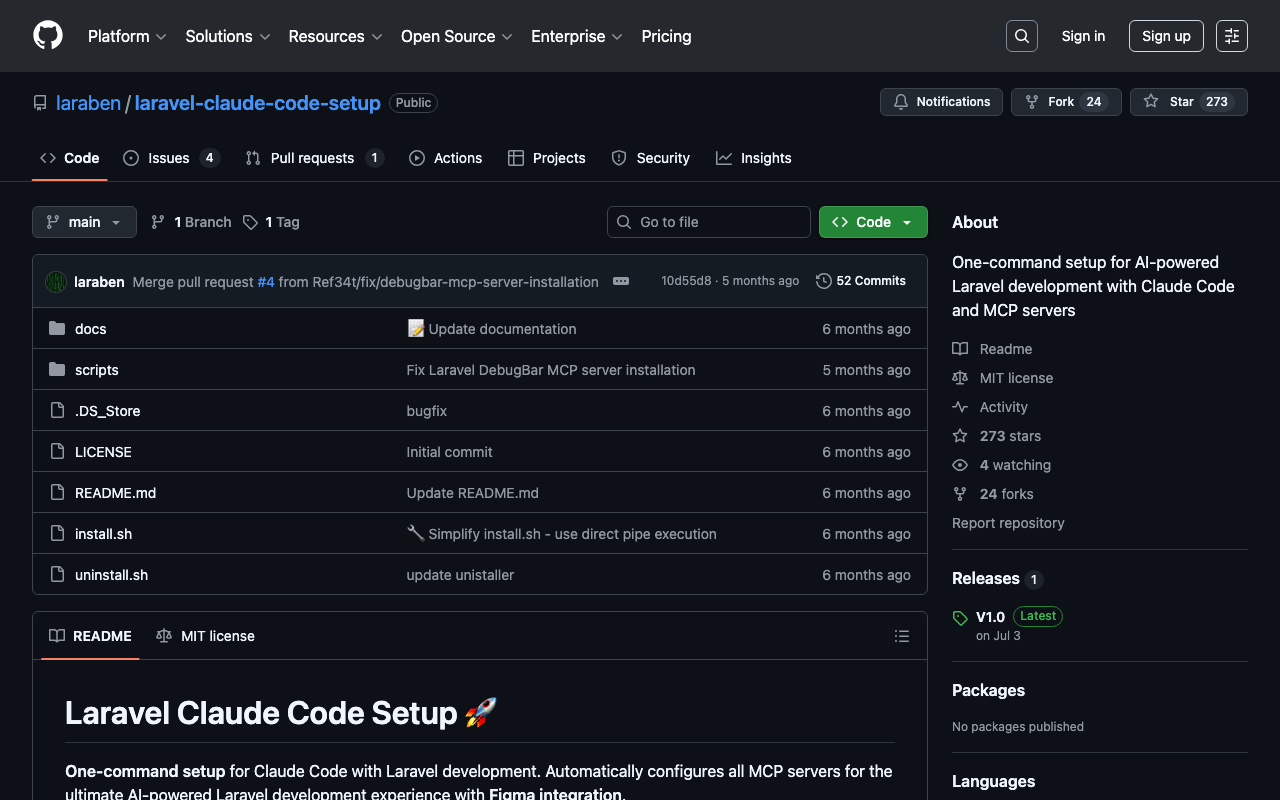Open the scripts folder

point(97,370)
